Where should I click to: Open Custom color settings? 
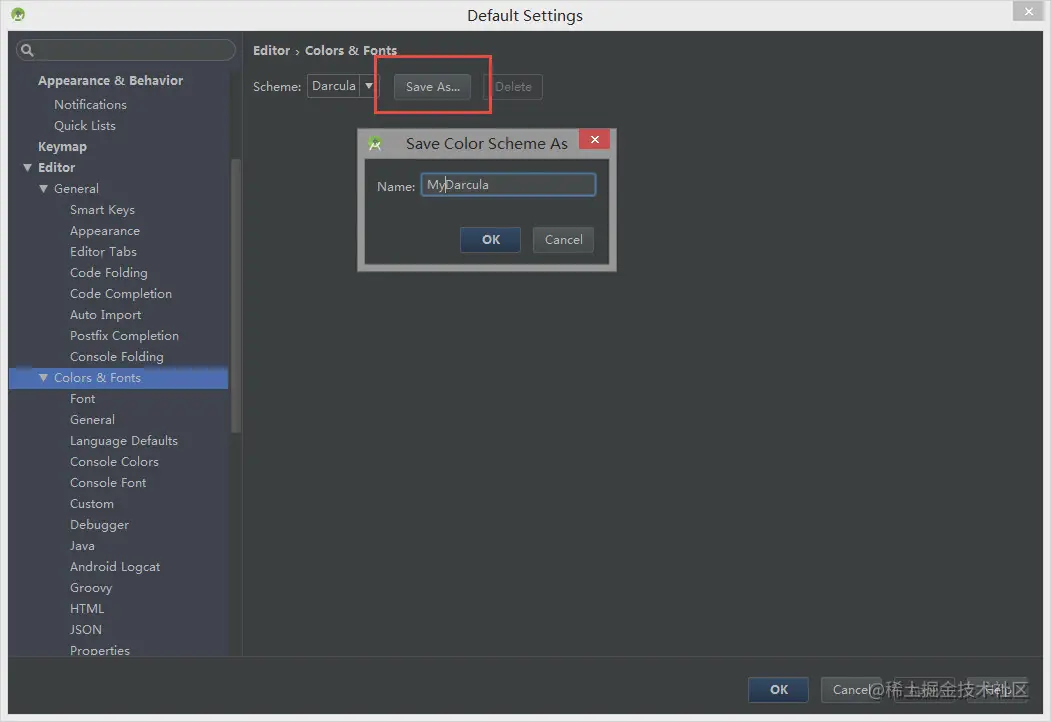(92, 504)
